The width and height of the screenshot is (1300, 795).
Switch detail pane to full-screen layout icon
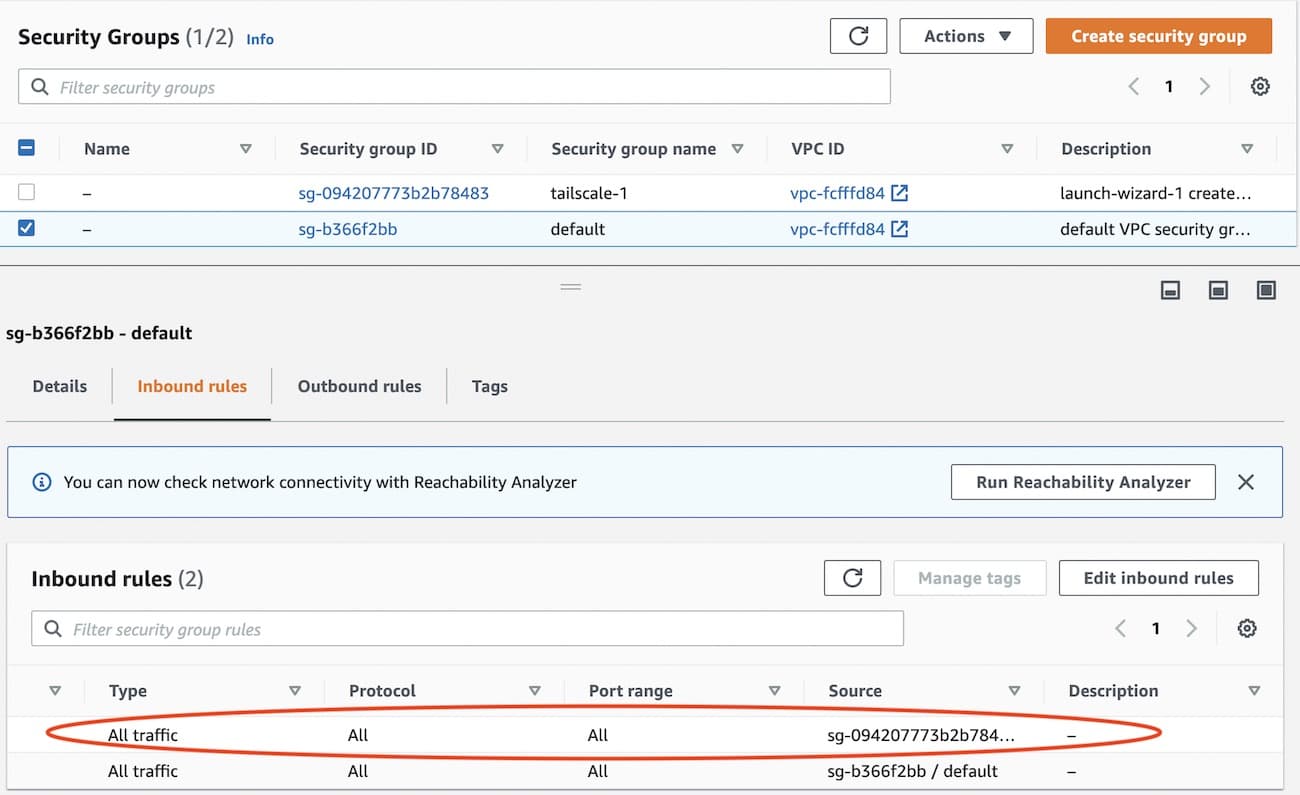click(1266, 290)
